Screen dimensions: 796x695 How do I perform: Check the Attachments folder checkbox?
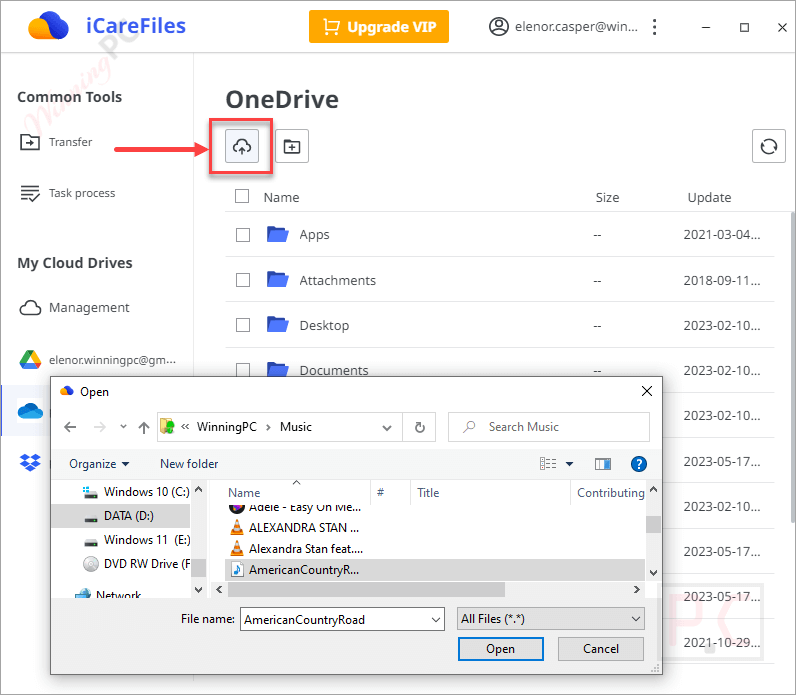[x=243, y=280]
